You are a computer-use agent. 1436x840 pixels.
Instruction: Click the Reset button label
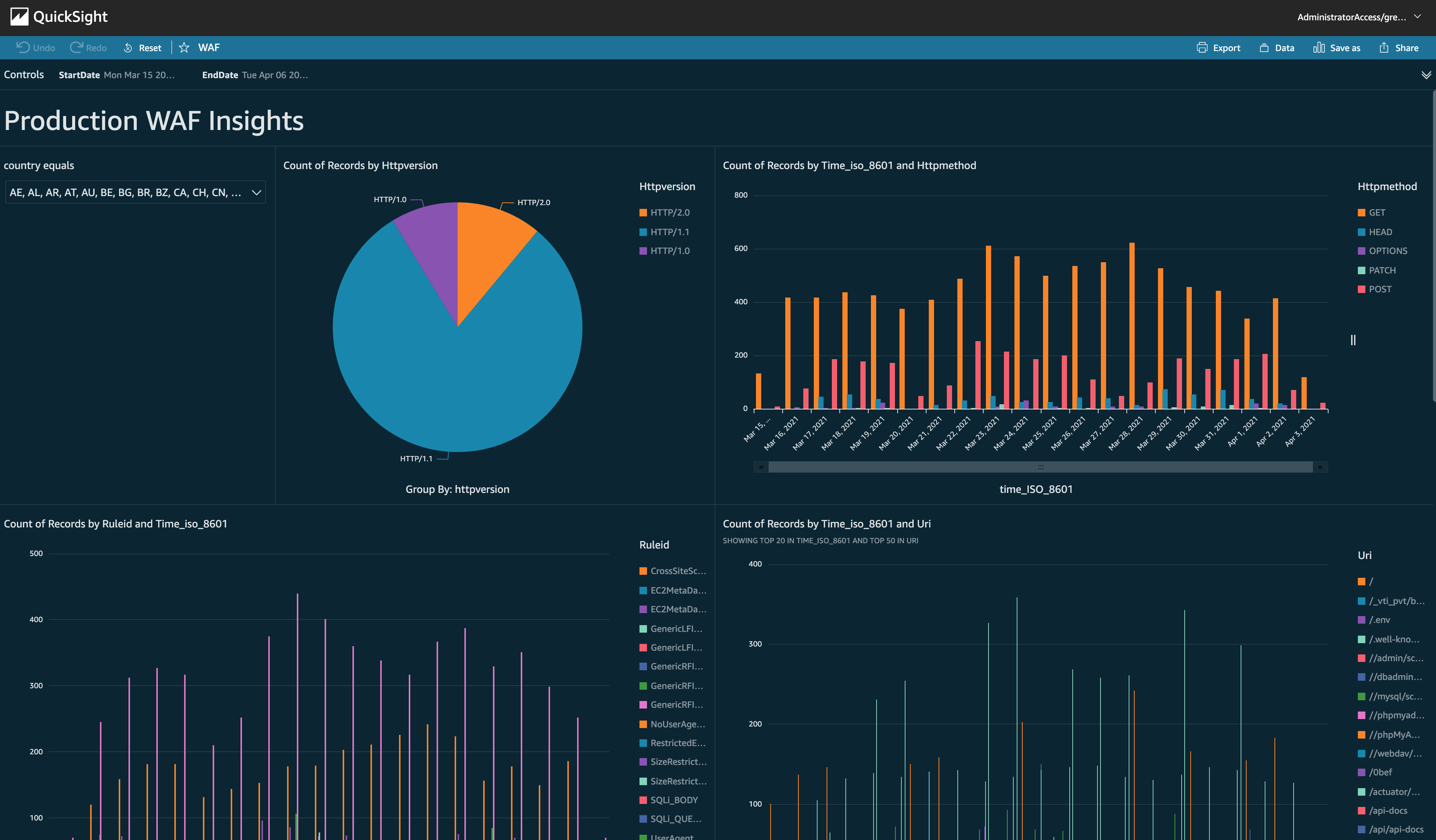tap(150, 48)
